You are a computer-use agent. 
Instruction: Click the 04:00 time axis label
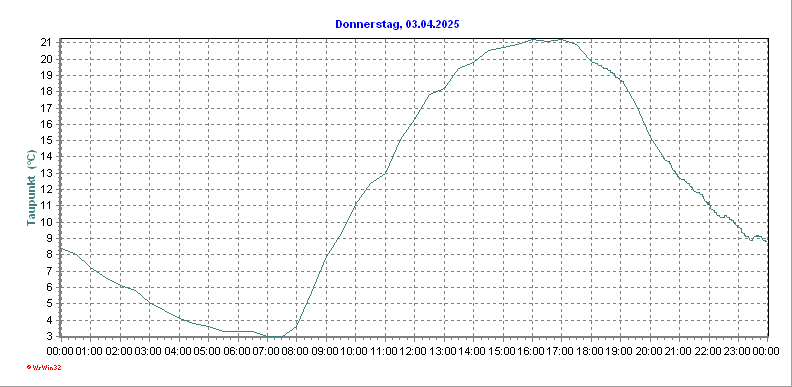tap(179, 351)
